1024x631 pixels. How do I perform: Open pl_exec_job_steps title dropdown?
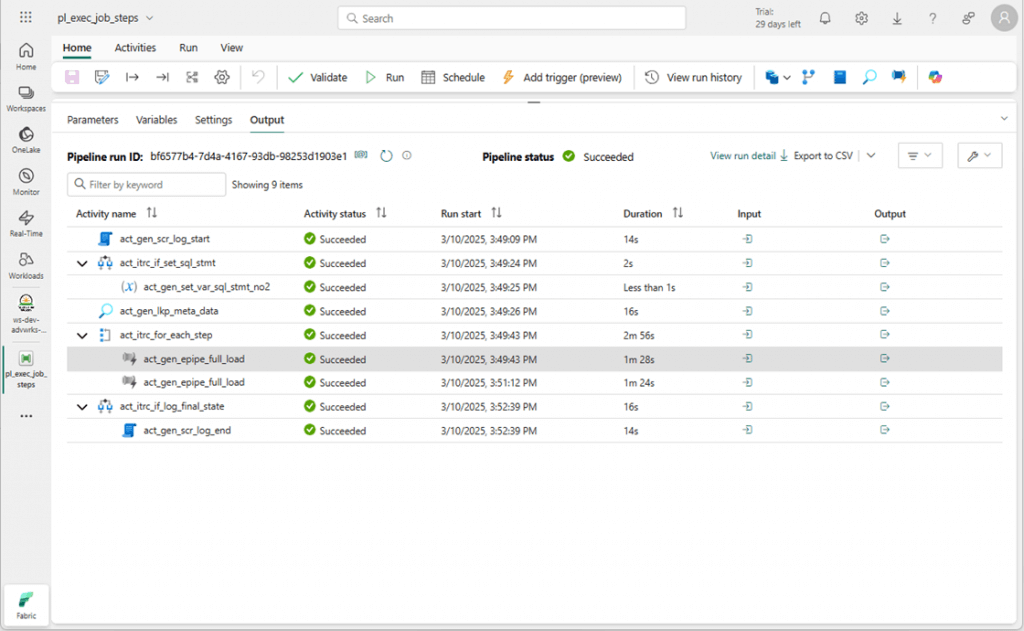[x=106, y=18]
